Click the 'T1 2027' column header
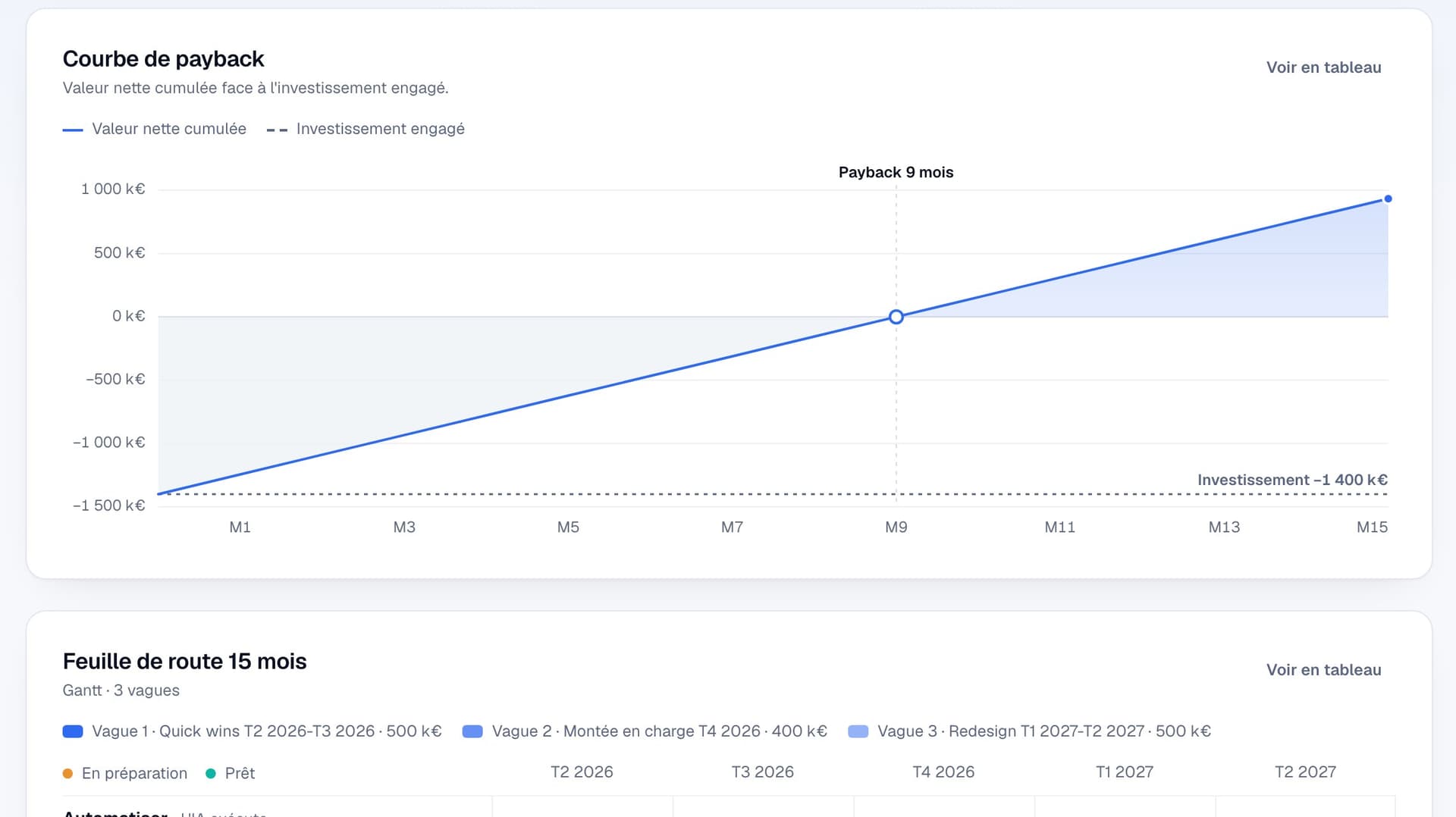Image resolution: width=1456 pixels, height=817 pixels. (x=1124, y=772)
